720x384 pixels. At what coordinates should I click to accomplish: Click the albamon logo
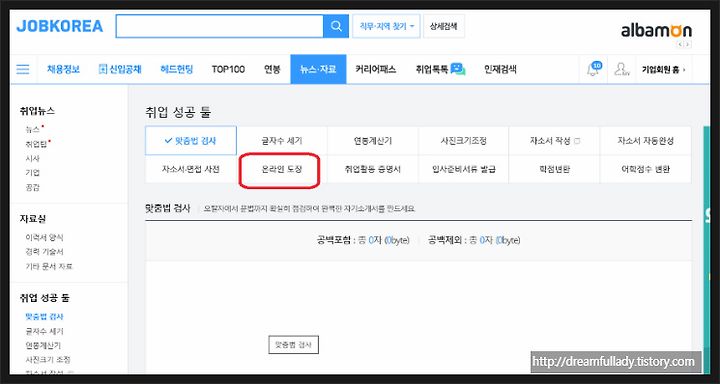(x=657, y=31)
